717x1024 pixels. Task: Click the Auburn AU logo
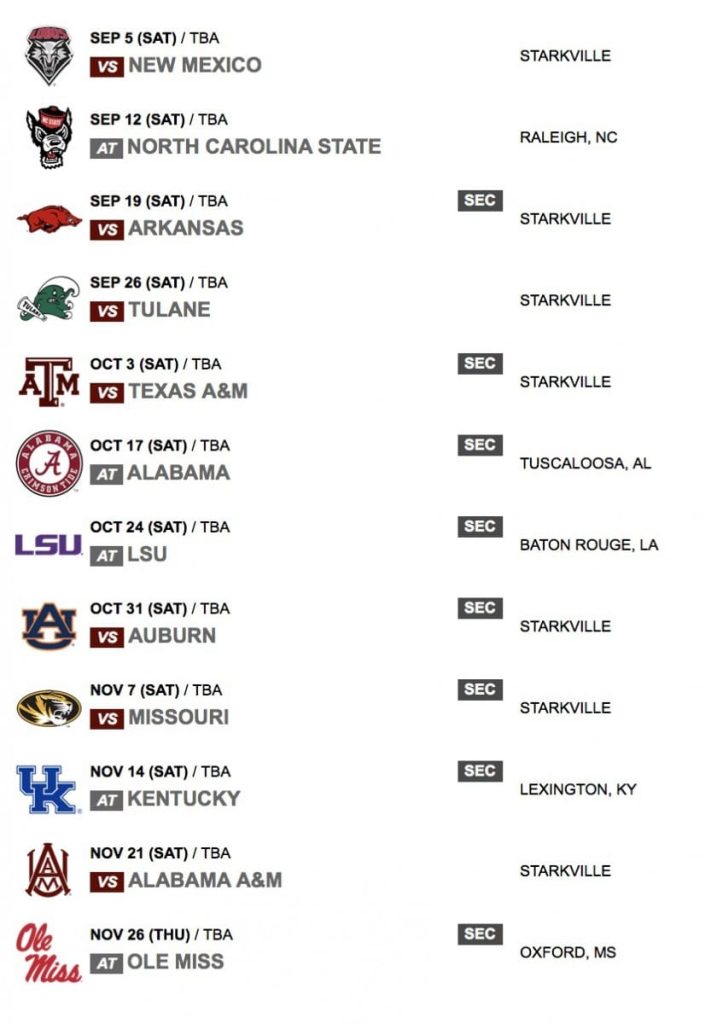tap(49, 626)
